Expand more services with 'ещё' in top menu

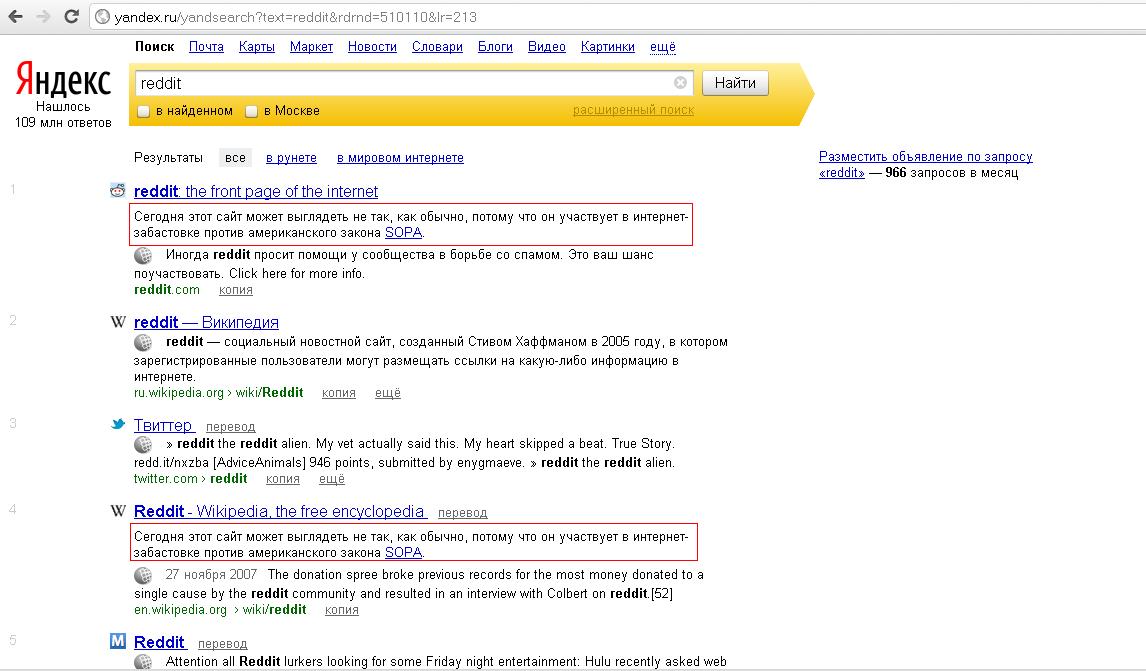coord(663,47)
